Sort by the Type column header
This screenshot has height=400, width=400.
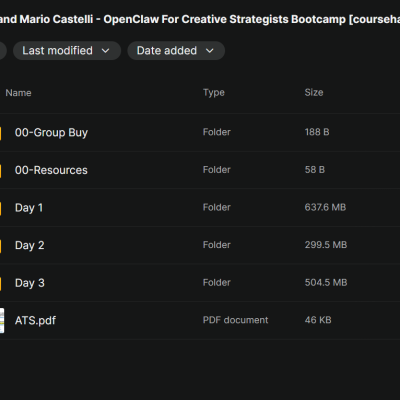point(214,93)
